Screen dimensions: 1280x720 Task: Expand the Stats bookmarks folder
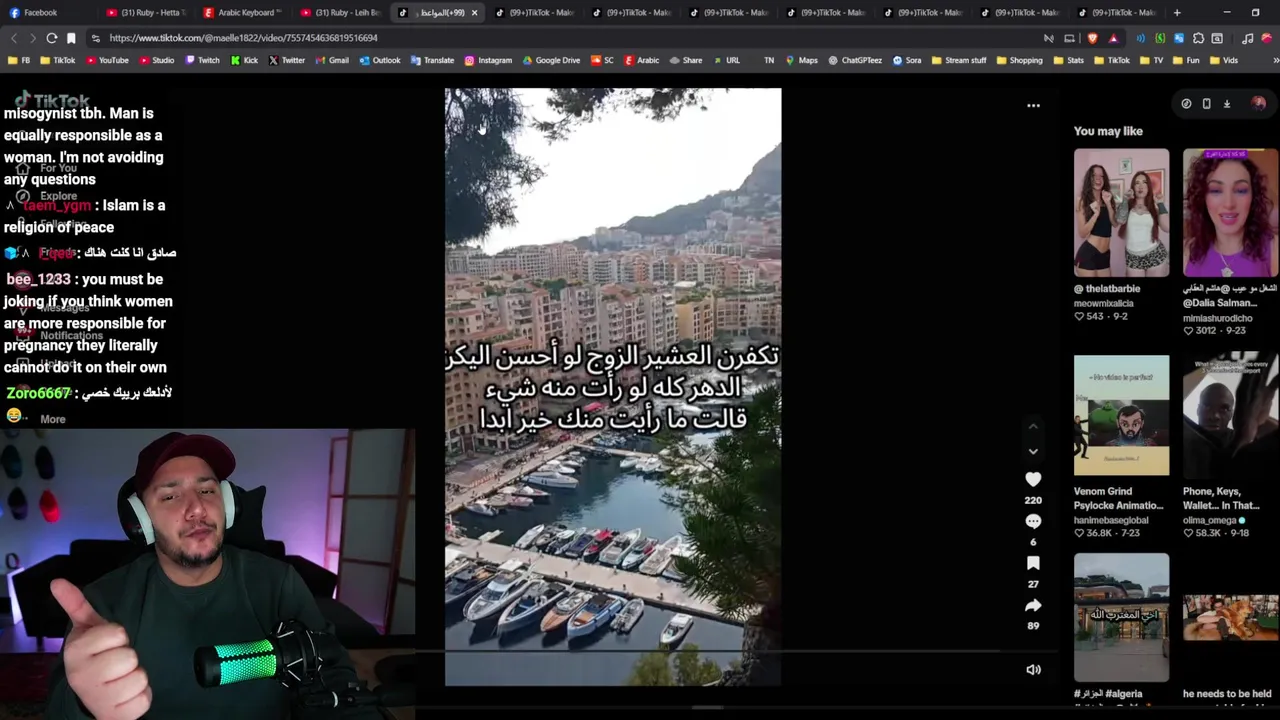[x=1069, y=60]
